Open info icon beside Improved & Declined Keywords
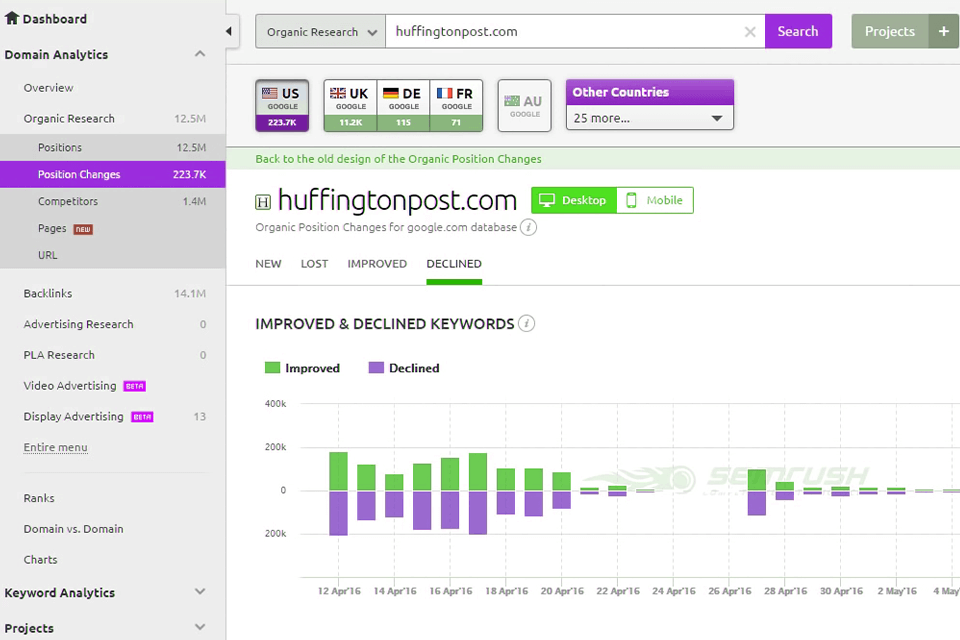 [x=526, y=323]
